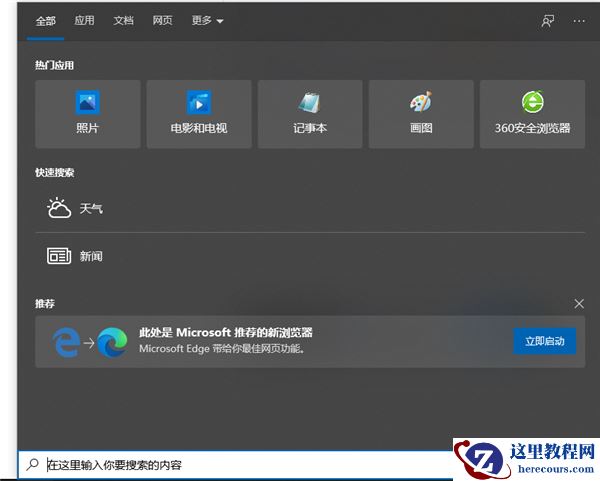Click the legacy Edge logo in the banner

click(x=66, y=342)
